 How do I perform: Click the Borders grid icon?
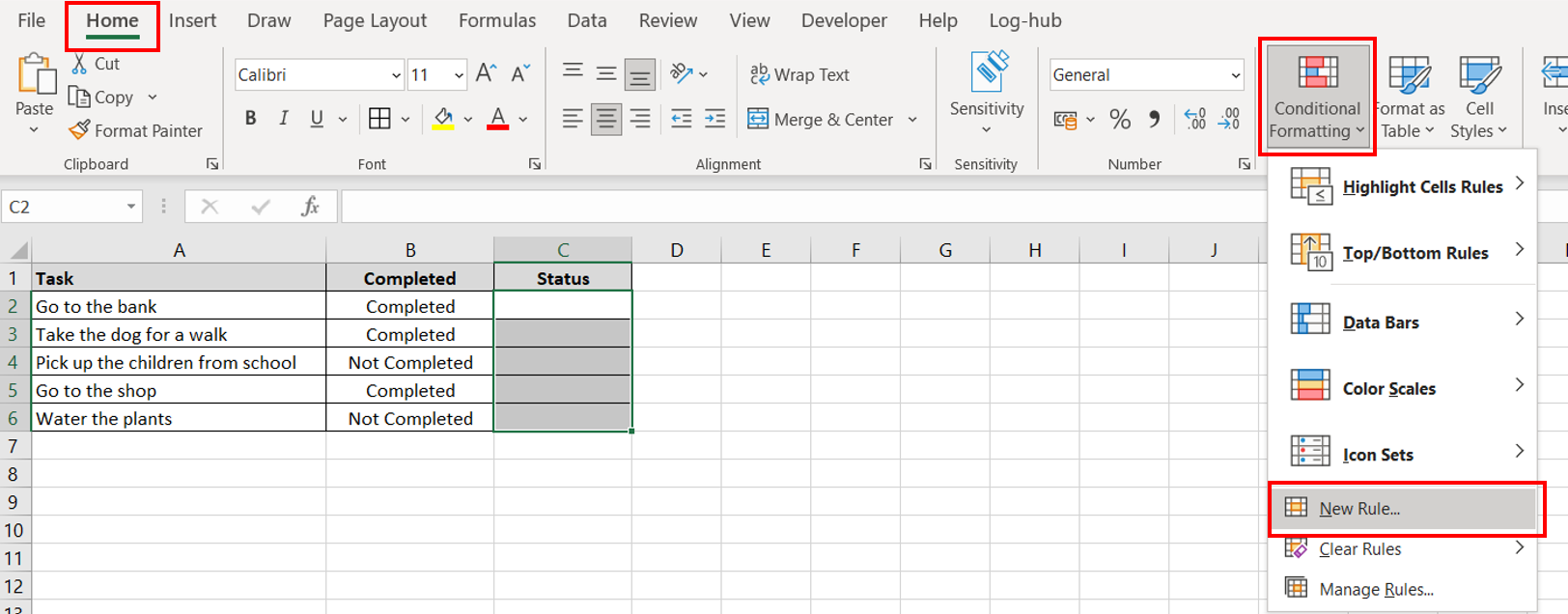click(379, 119)
